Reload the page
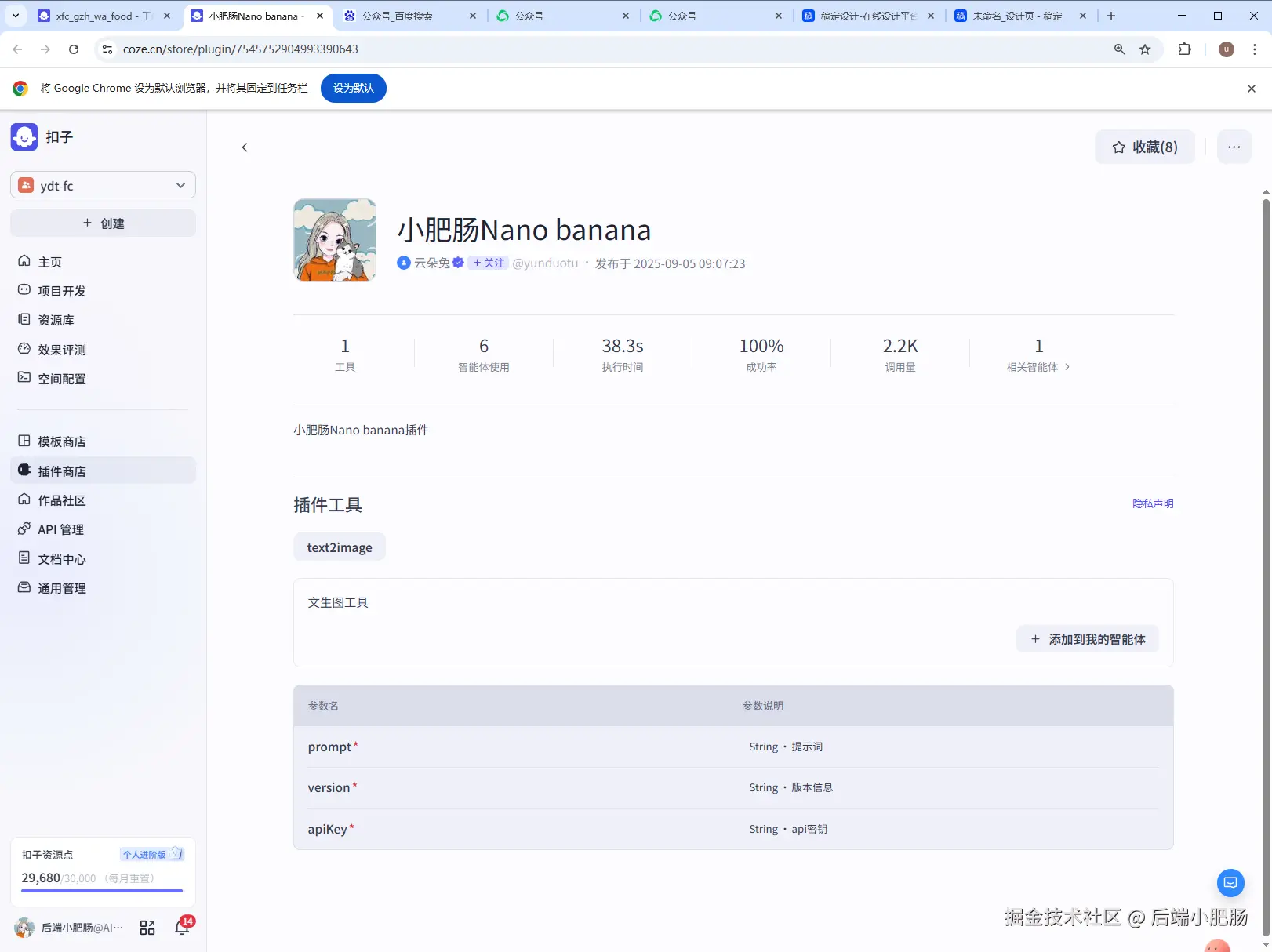This screenshot has height=952, width=1272. [74, 49]
